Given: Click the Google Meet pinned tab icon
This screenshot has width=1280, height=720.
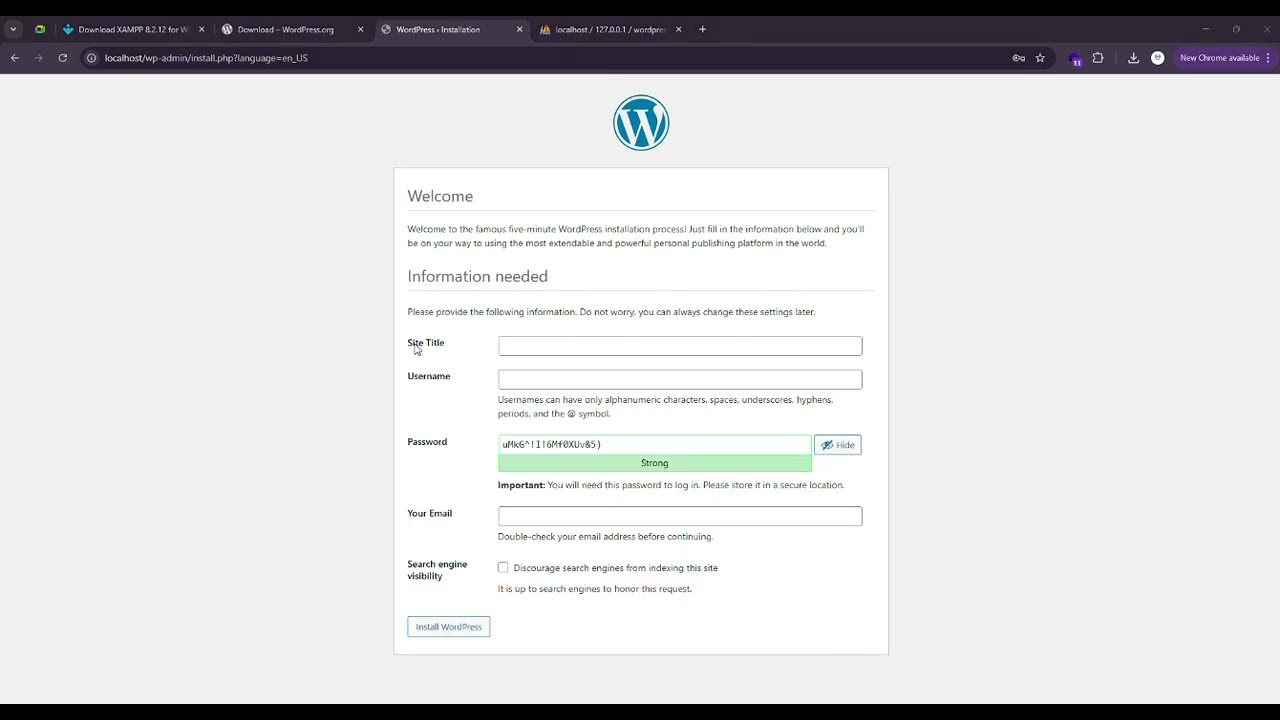Looking at the screenshot, I should (40, 29).
